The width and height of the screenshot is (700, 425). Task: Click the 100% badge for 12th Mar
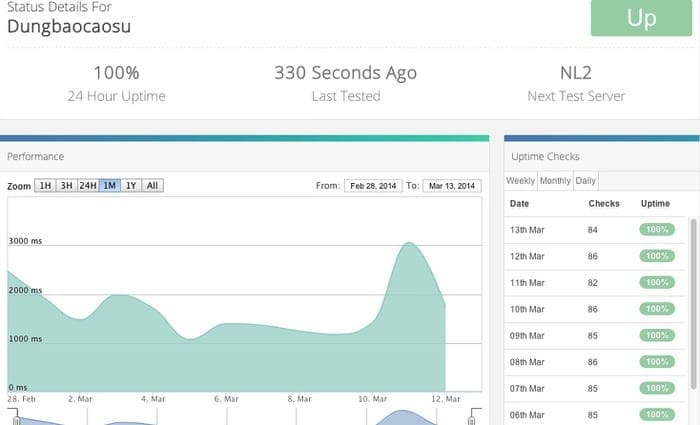tap(657, 256)
